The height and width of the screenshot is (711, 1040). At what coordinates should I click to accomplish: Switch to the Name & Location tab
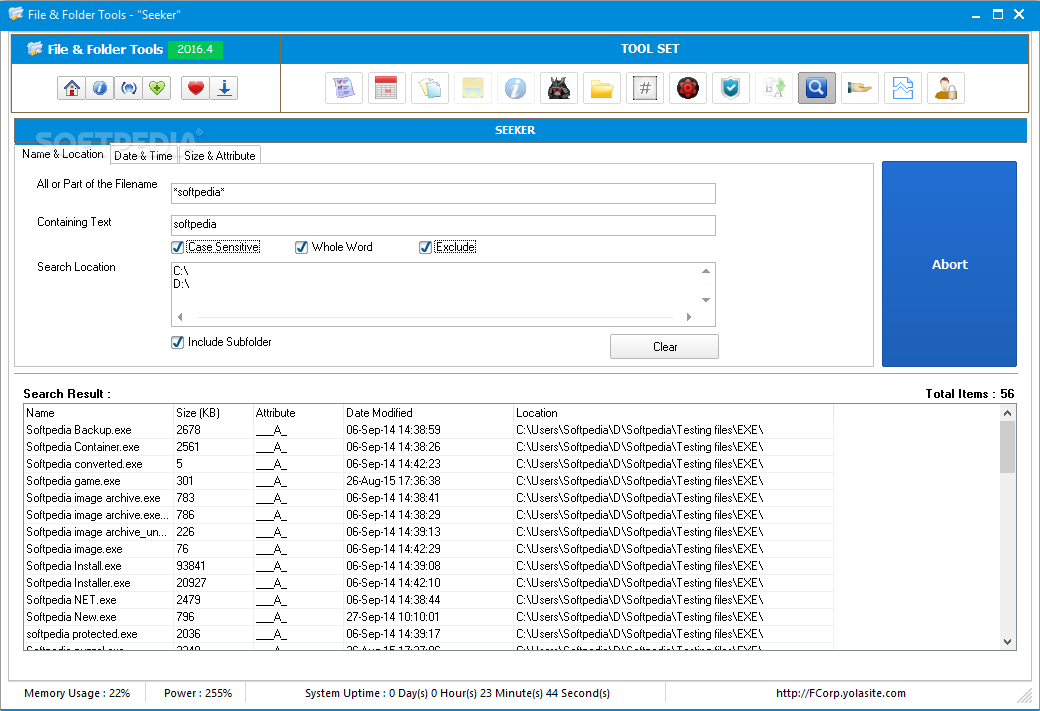pyautogui.click(x=63, y=154)
